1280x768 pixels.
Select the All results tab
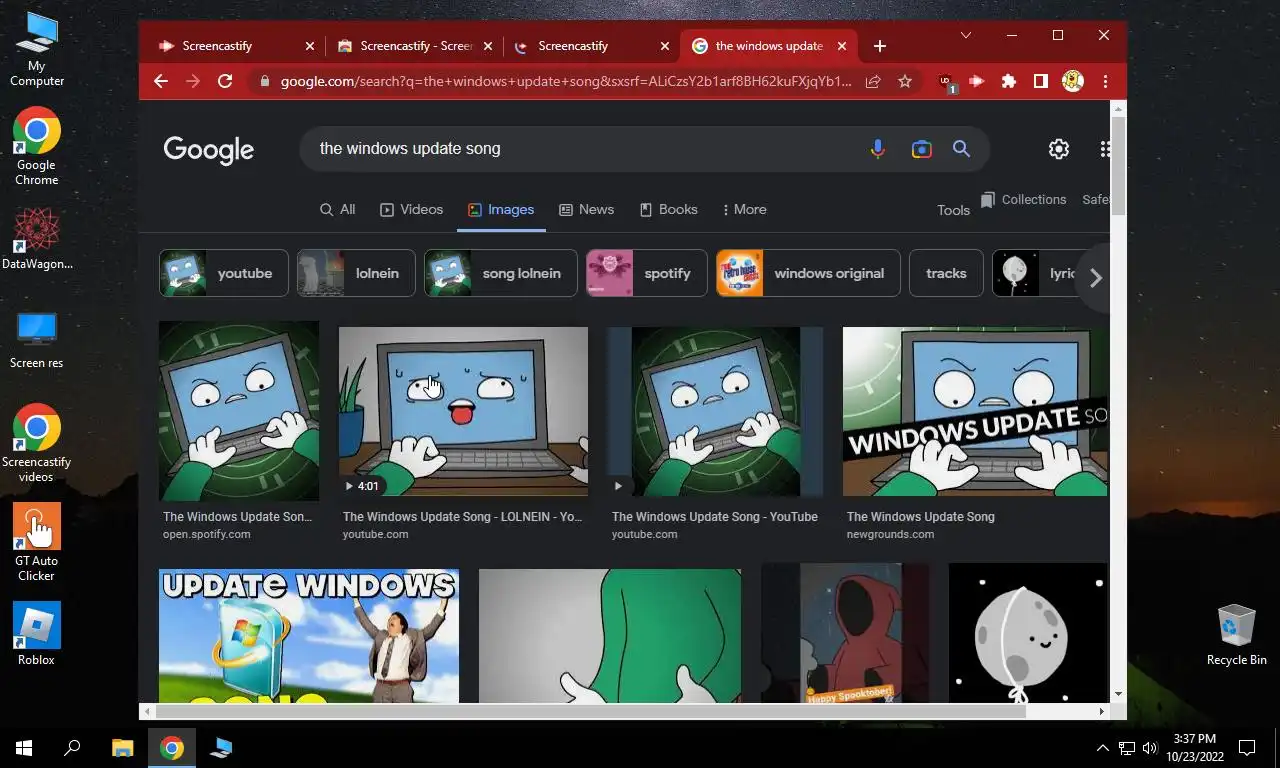click(337, 209)
